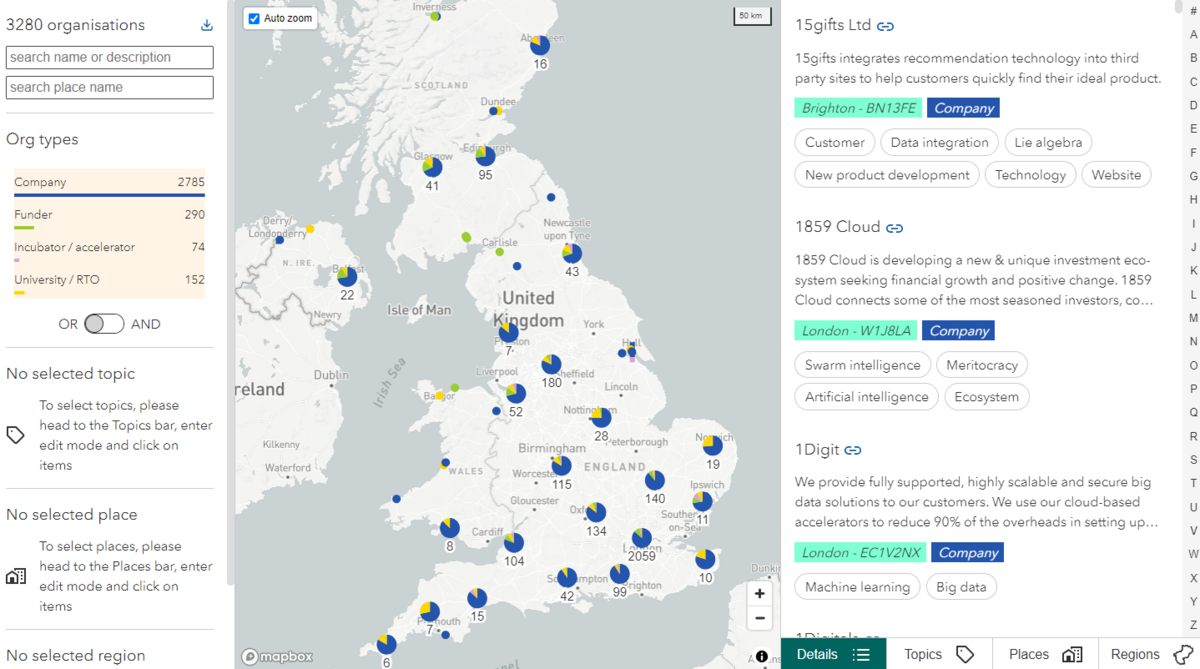Click the search place name field
Viewport: 1200px width, 669px height.
(110, 87)
